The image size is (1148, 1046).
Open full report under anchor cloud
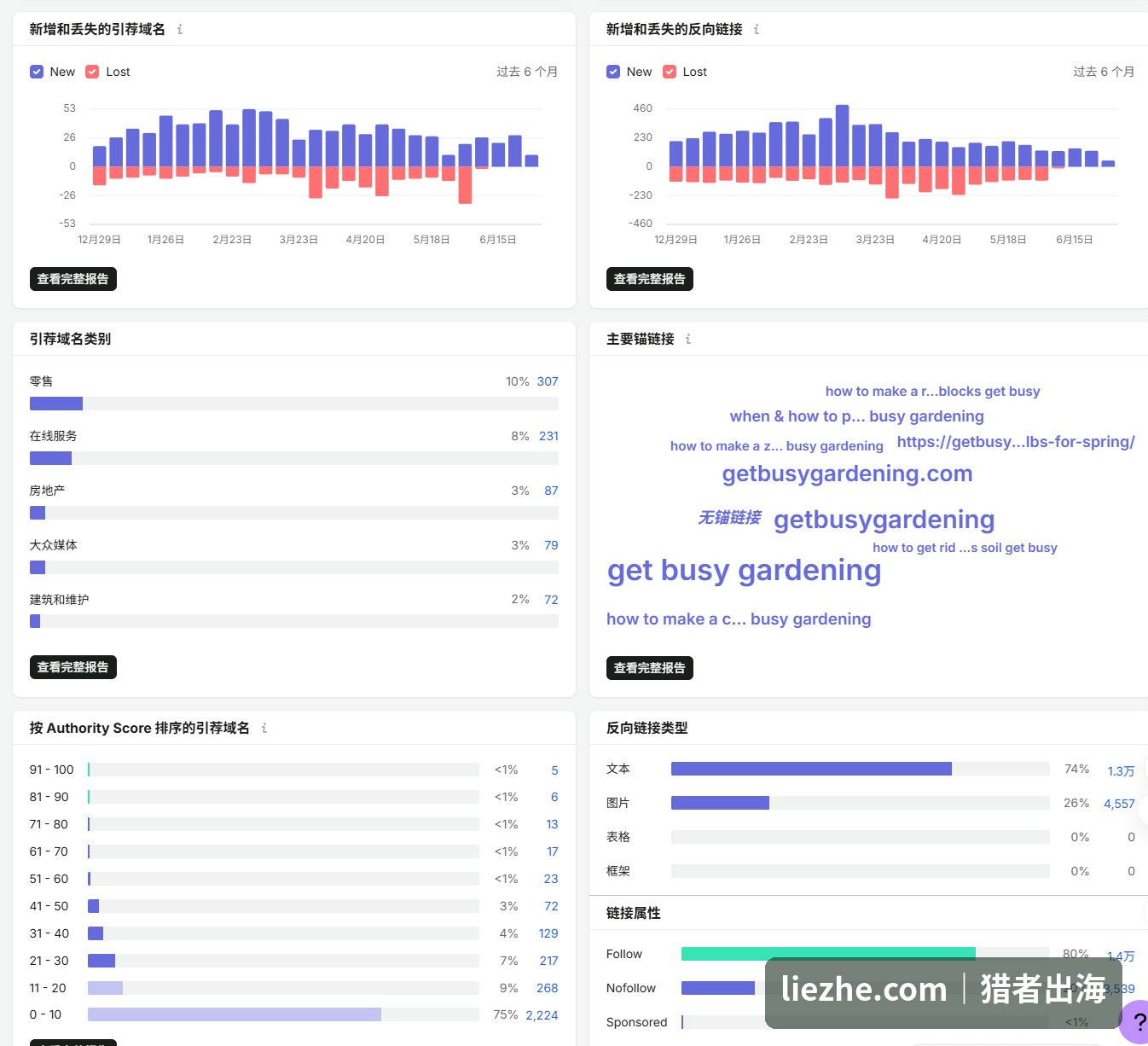[x=650, y=668]
